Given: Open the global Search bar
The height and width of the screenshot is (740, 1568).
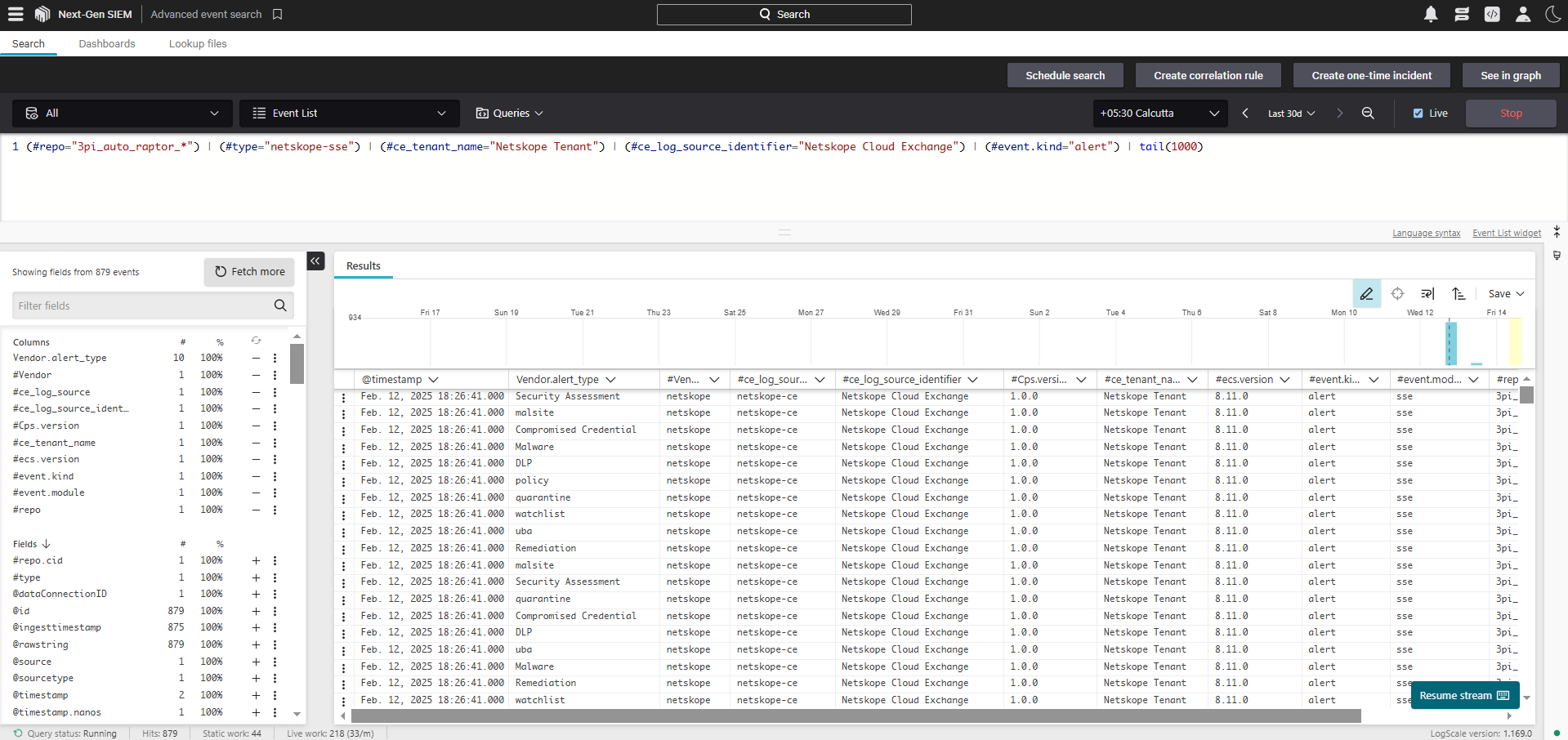Looking at the screenshot, I should pos(784,14).
